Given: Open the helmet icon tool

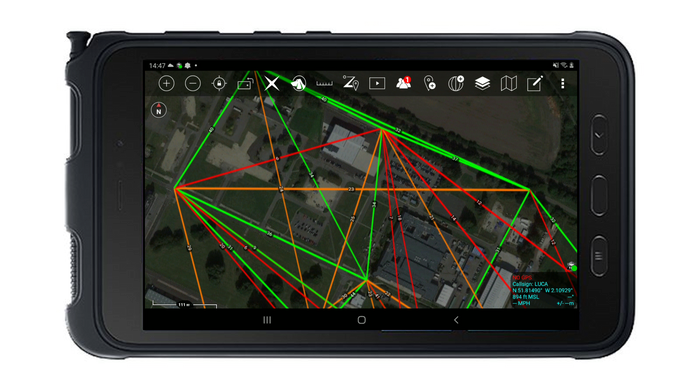Looking at the screenshot, I should [x=298, y=83].
